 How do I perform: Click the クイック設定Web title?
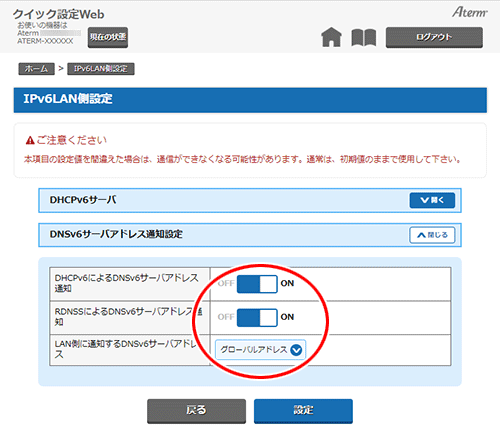pyautogui.click(x=59, y=14)
